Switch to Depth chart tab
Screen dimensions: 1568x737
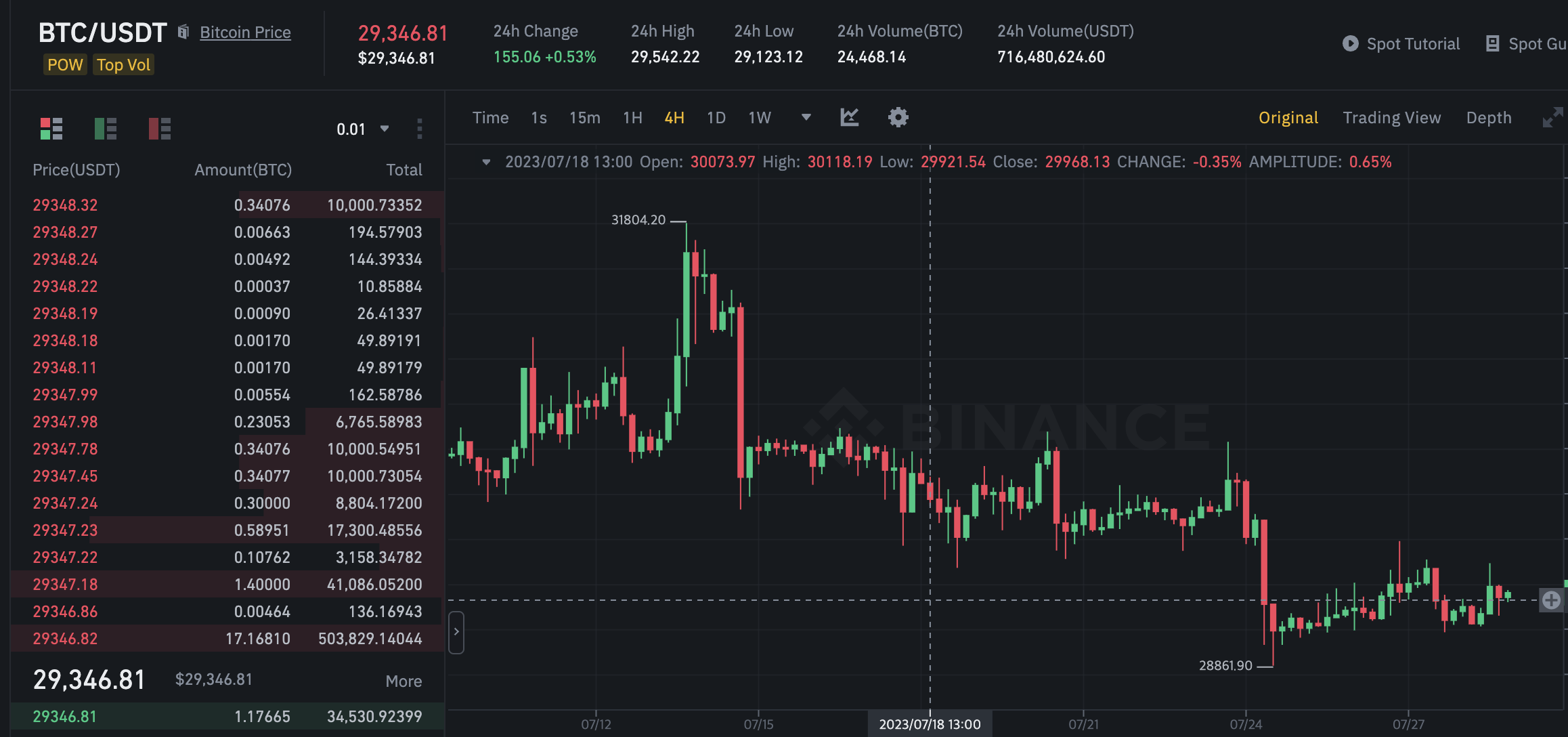click(x=1488, y=117)
